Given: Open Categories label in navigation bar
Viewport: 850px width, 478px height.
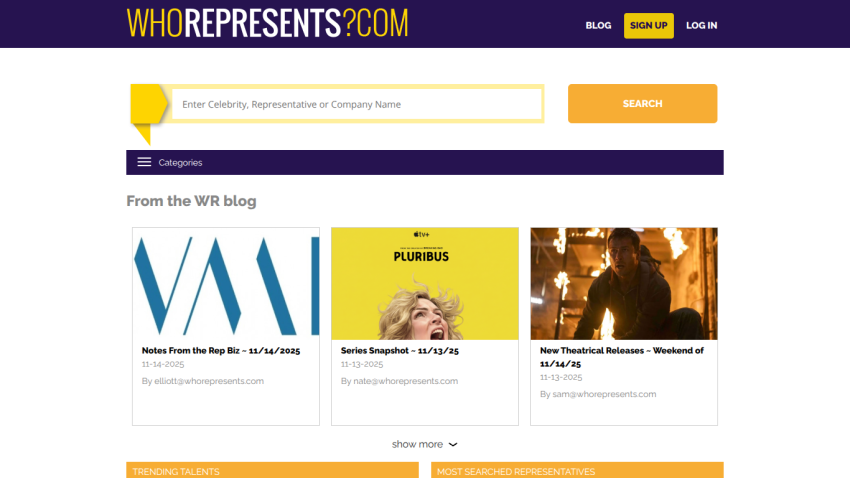Looking at the screenshot, I should coord(180,163).
